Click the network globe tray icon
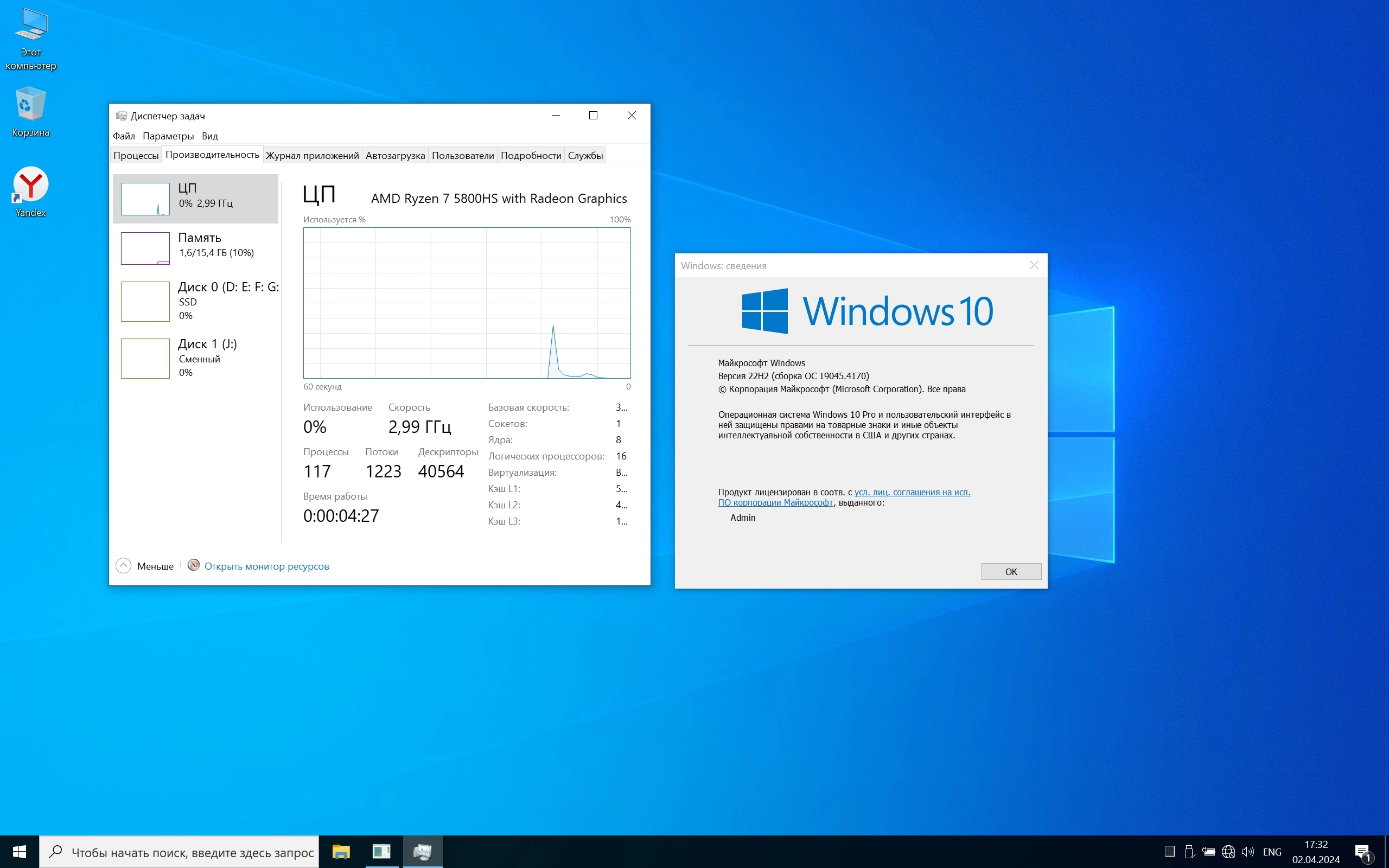1389x868 pixels. click(1228, 852)
